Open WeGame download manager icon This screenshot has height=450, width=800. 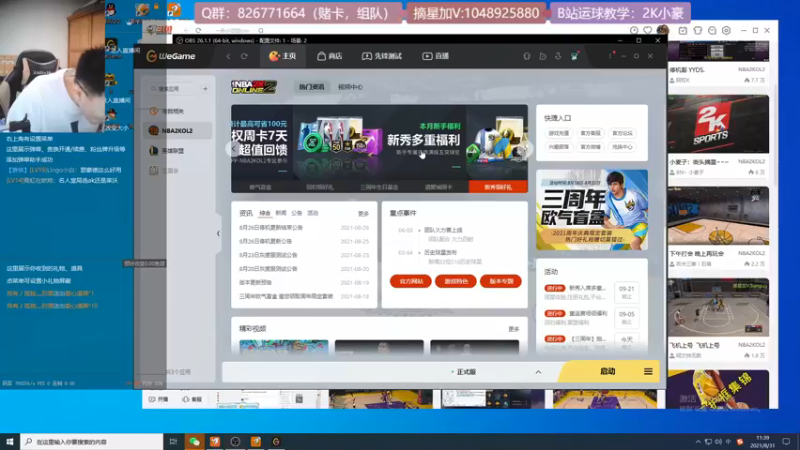[x=558, y=56]
